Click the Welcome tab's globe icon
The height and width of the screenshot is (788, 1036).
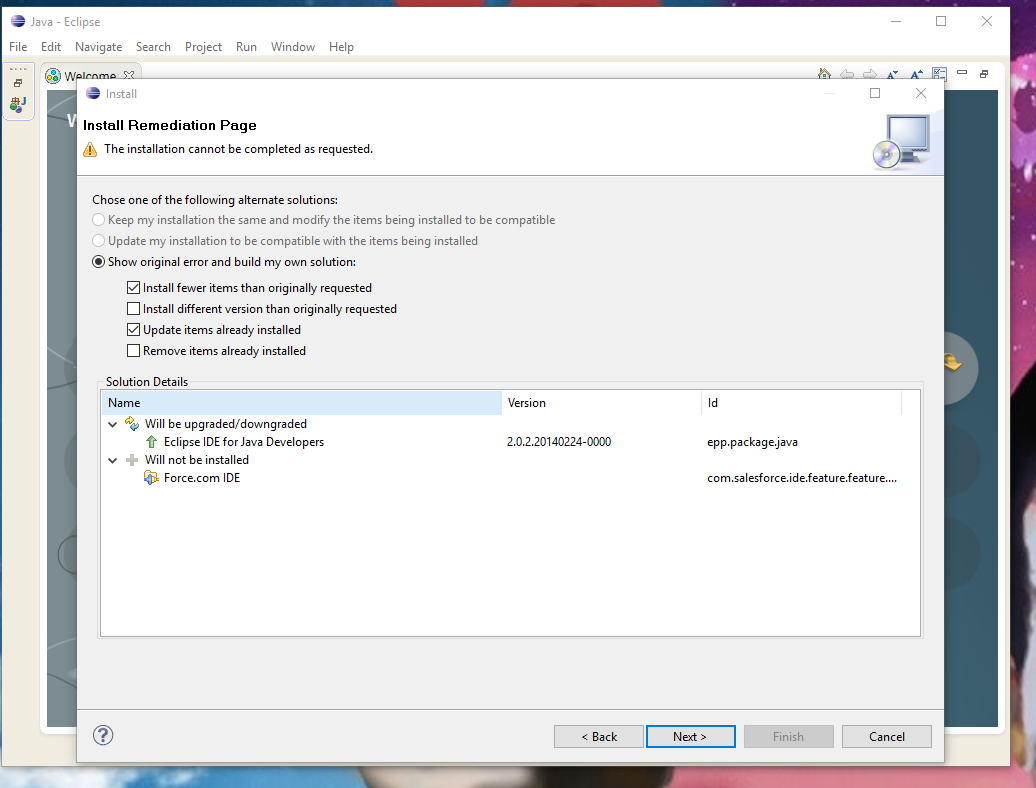click(x=53, y=76)
